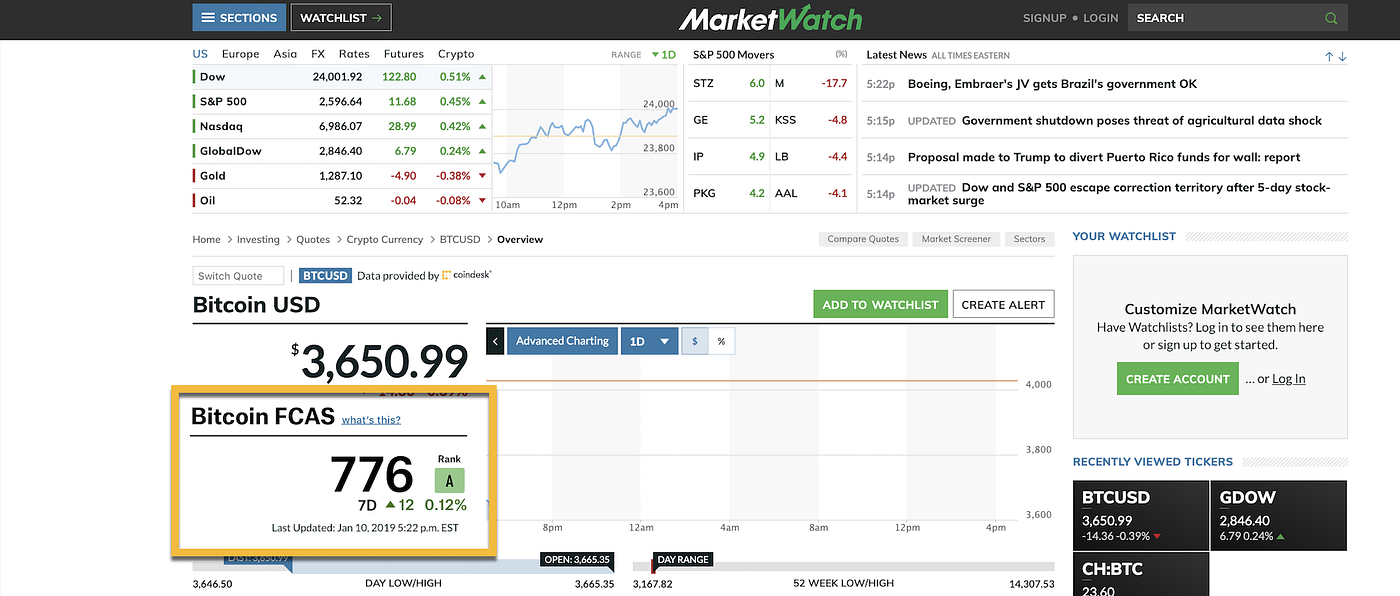Click the KSS mover ticker

pyautogui.click(x=786, y=120)
